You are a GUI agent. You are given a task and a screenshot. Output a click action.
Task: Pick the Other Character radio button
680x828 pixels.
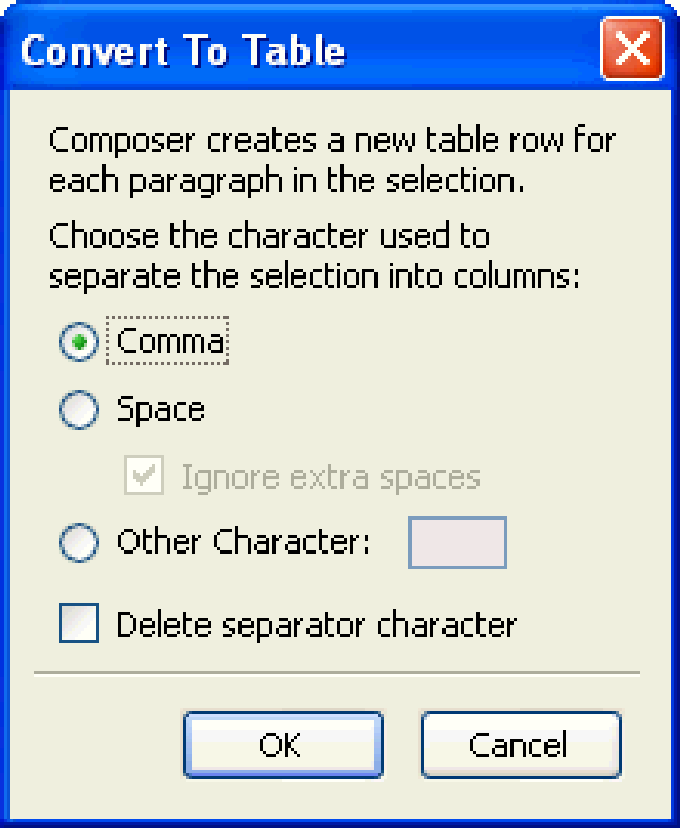pyautogui.click(x=79, y=542)
